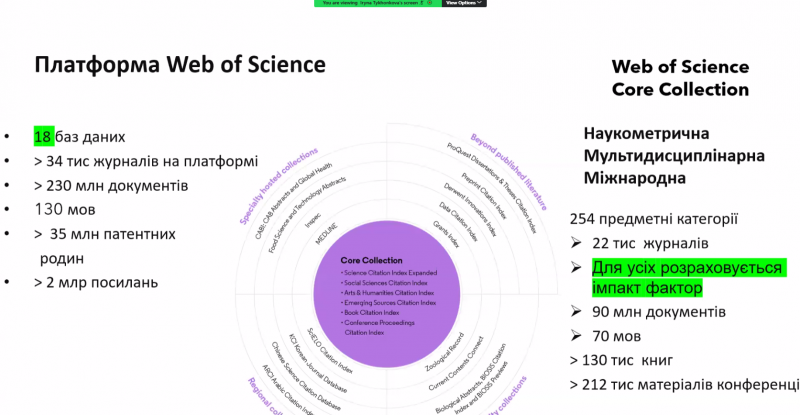The height and width of the screenshot is (415, 800).
Task: Click the '70 мов' item
Action: pyautogui.click(x=616, y=336)
